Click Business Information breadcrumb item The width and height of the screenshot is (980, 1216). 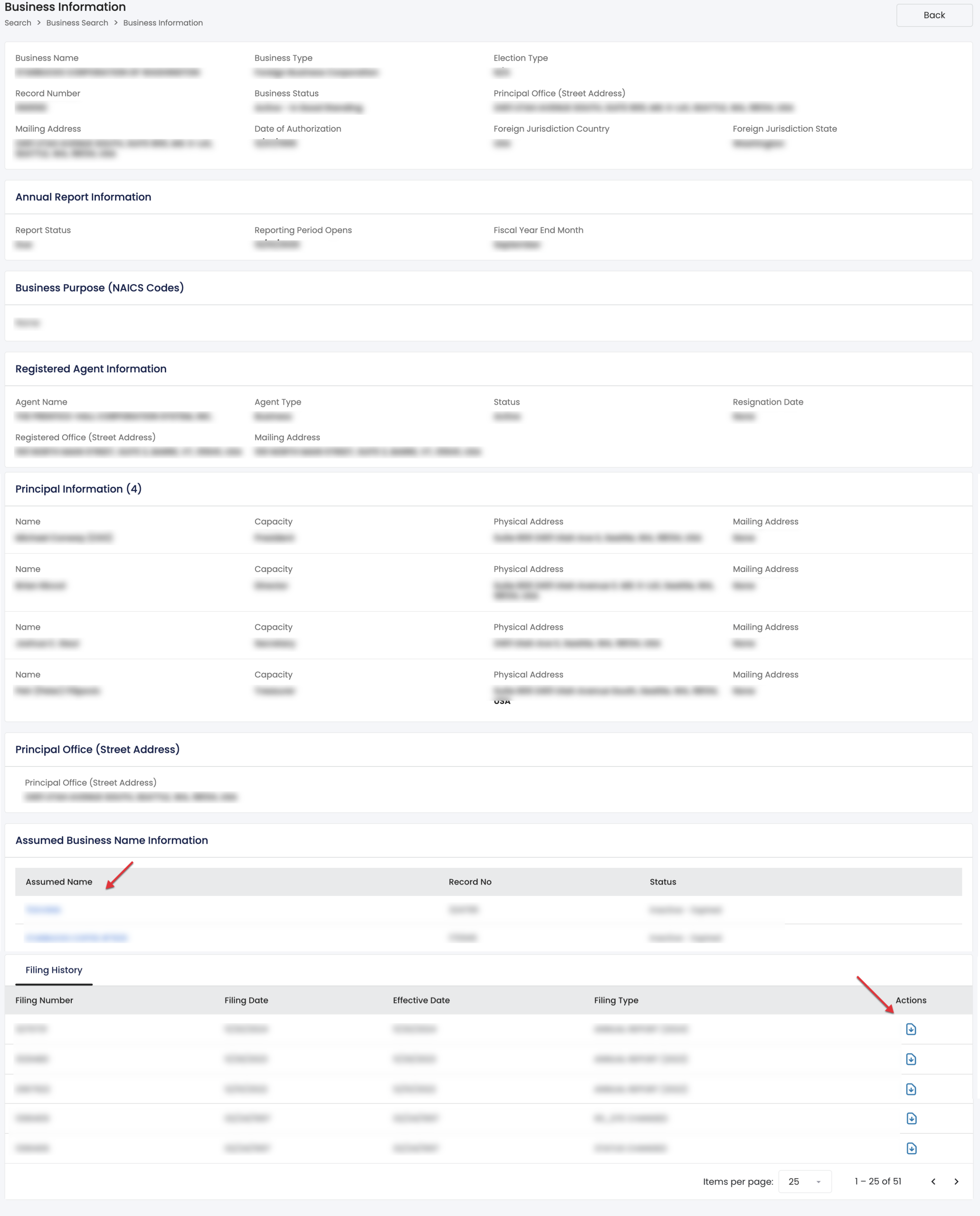pos(162,23)
